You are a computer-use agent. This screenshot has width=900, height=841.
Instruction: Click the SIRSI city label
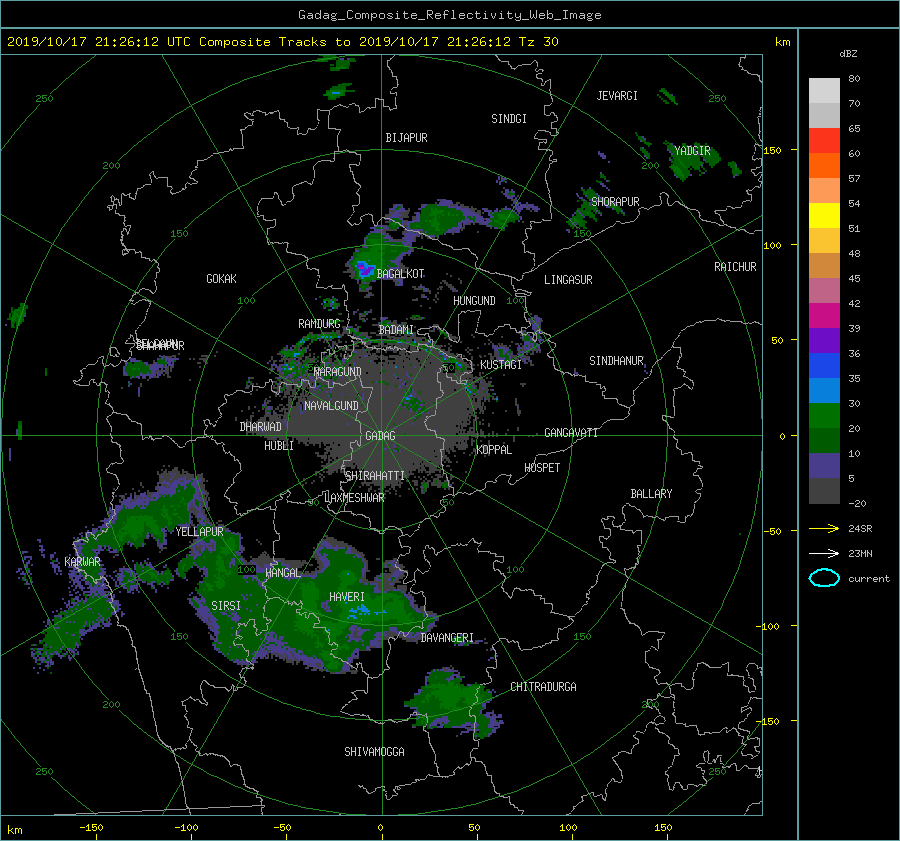coord(226,606)
